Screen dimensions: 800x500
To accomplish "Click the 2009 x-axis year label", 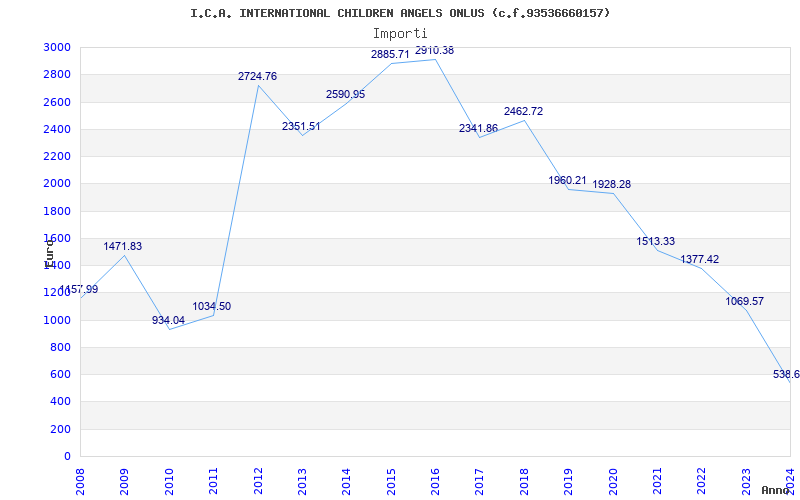I will tap(124, 481).
